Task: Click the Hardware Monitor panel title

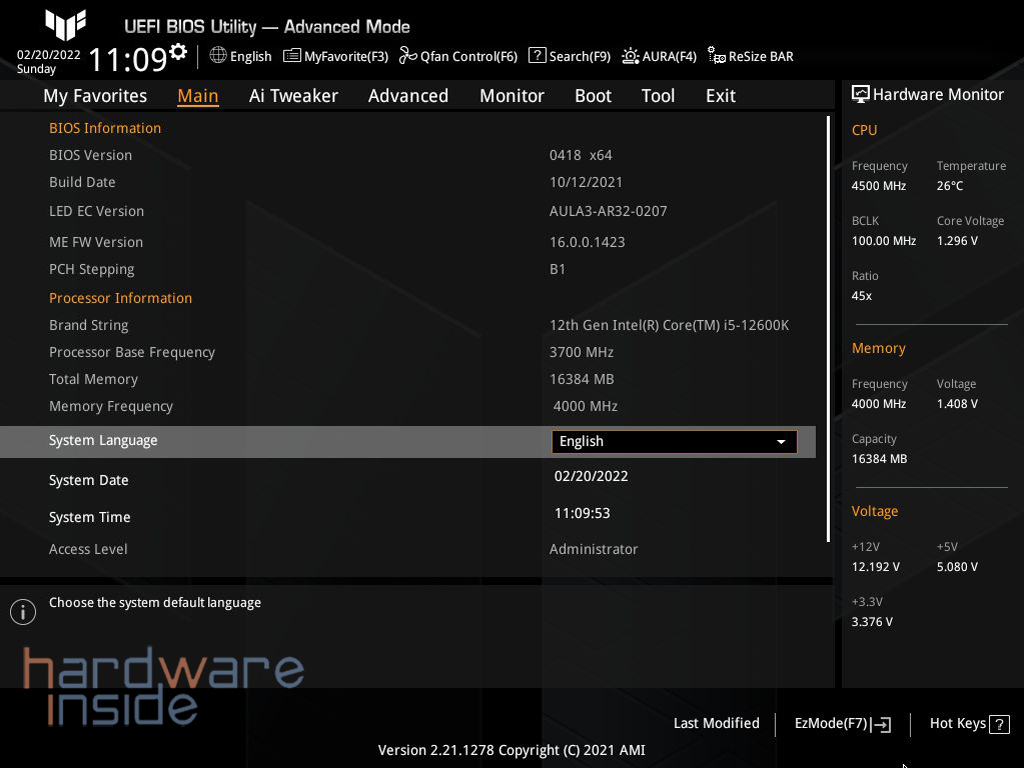Action: 938,95
